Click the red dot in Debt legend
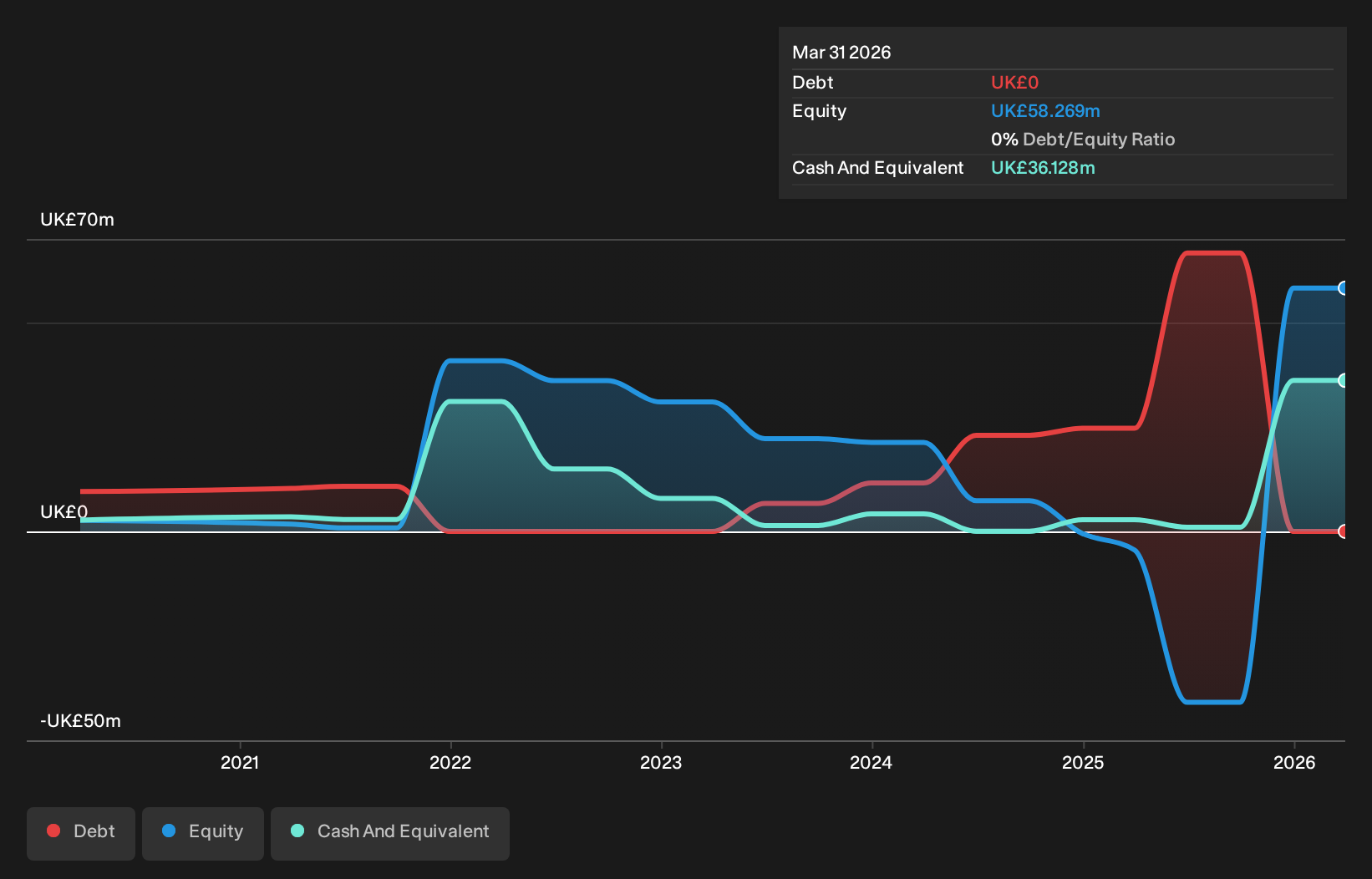This screenshot has width=1372, height=879. pyautogui.click(x=53, y=831)
